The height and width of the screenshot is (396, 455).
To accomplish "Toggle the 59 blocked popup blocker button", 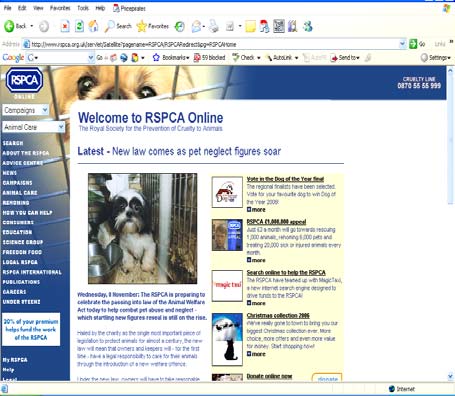I will click(210, 58).
